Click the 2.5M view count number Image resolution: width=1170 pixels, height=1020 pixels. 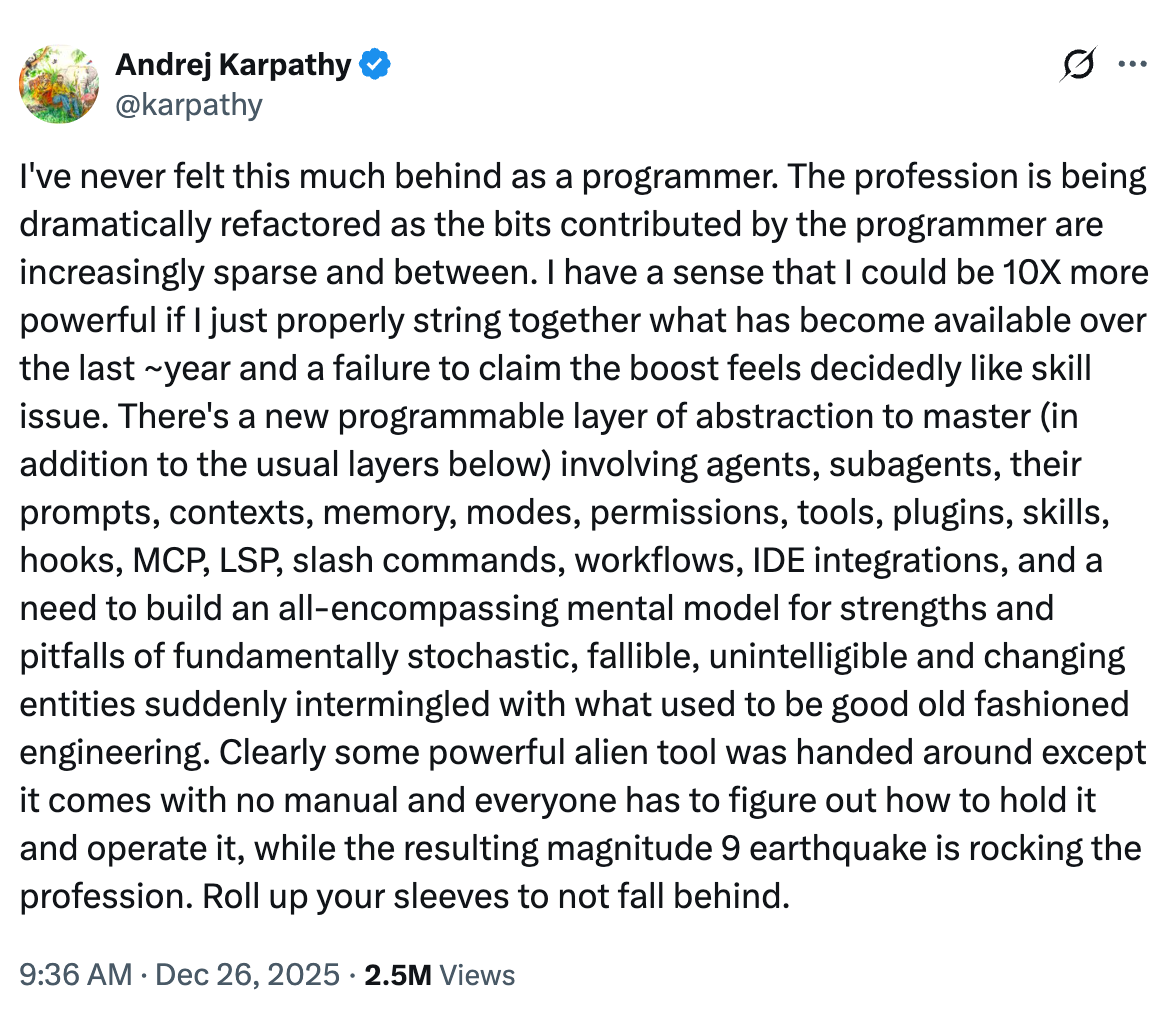coord(397,975)
